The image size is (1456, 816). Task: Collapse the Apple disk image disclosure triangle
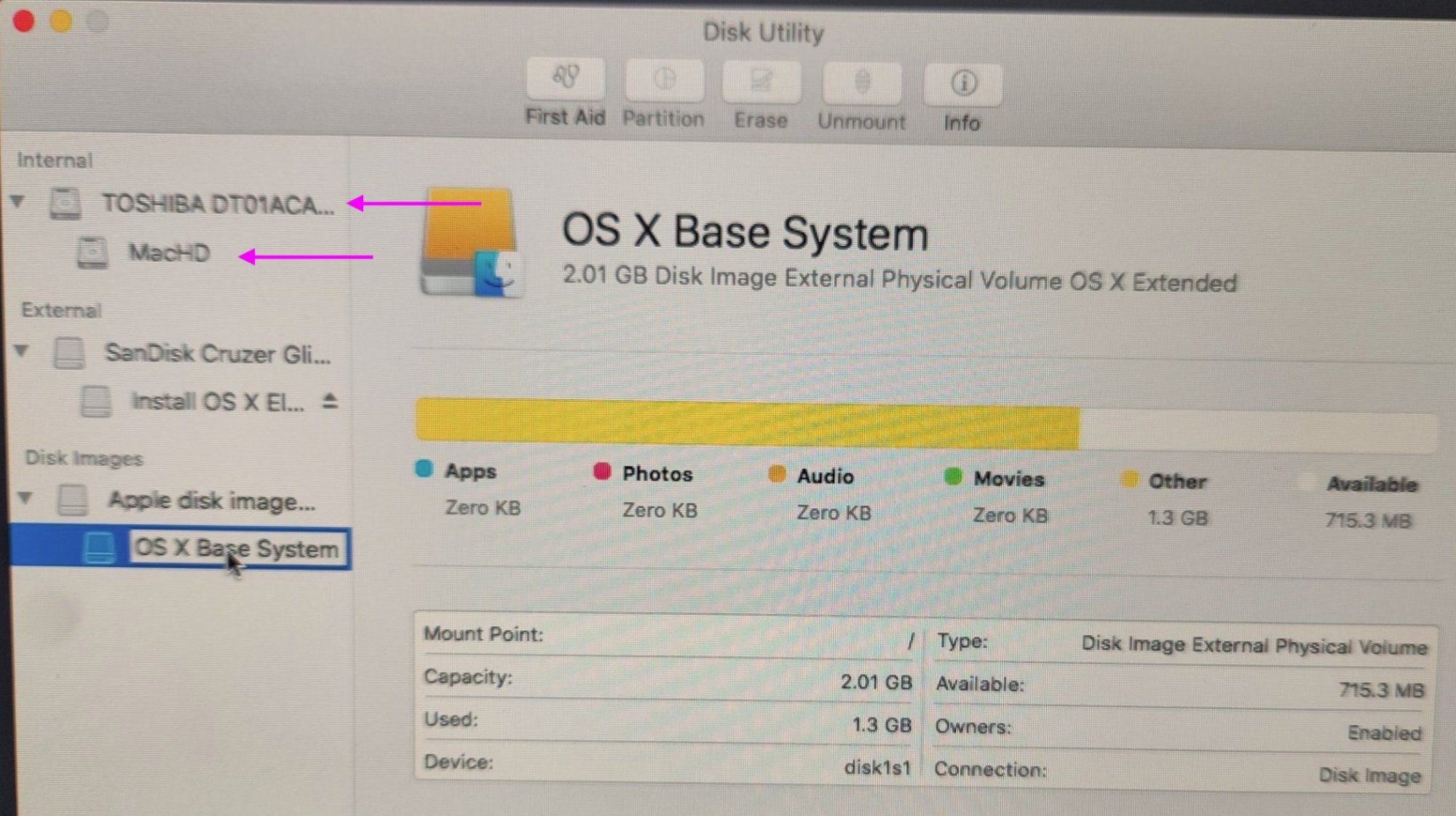[25, 498]
